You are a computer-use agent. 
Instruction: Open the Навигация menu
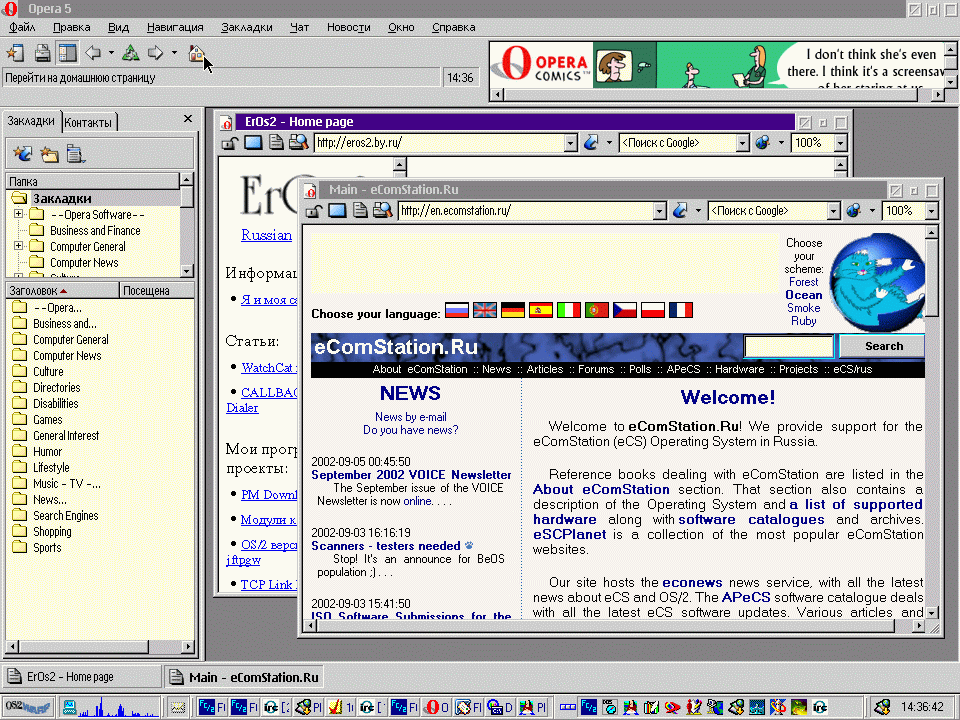coord(175,27)
